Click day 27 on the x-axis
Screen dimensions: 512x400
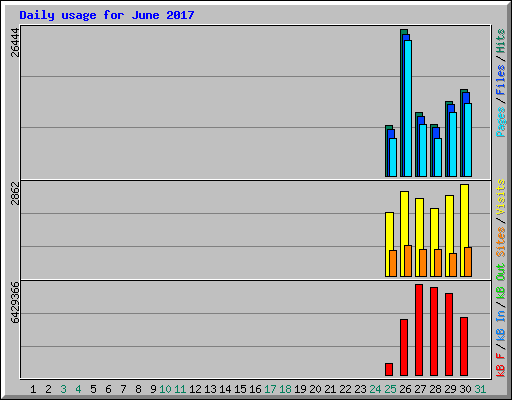pyautogui.click(x=420, y=389)
